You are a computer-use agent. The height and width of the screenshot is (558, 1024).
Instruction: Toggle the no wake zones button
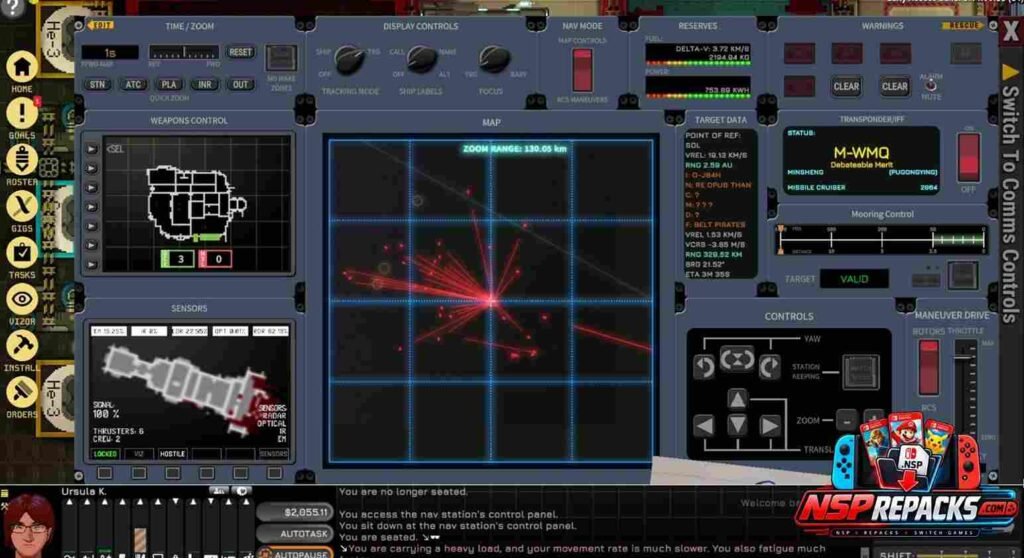[281, 58]
